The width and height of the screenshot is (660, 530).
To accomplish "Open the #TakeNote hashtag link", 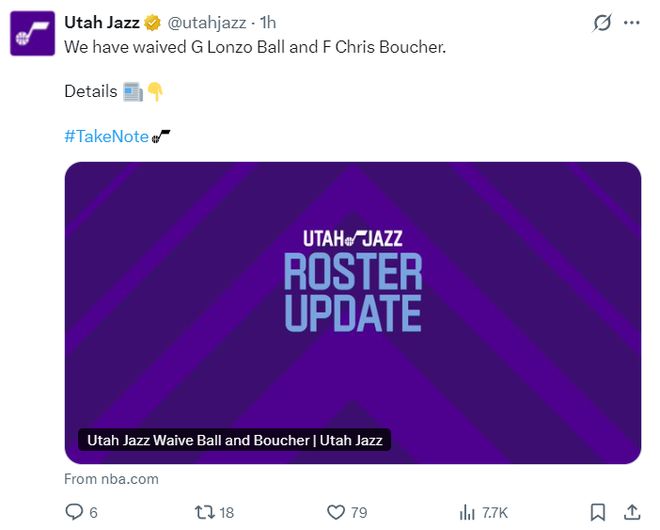I will (106, 136).
